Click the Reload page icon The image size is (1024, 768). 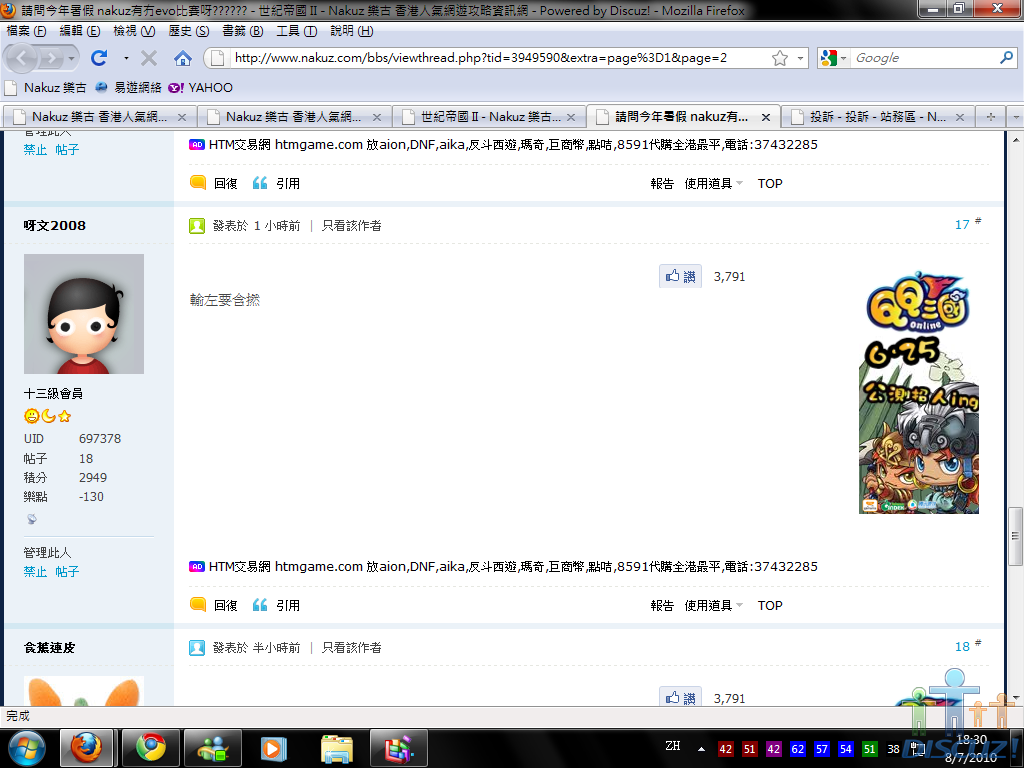click(x=99, y=58)
